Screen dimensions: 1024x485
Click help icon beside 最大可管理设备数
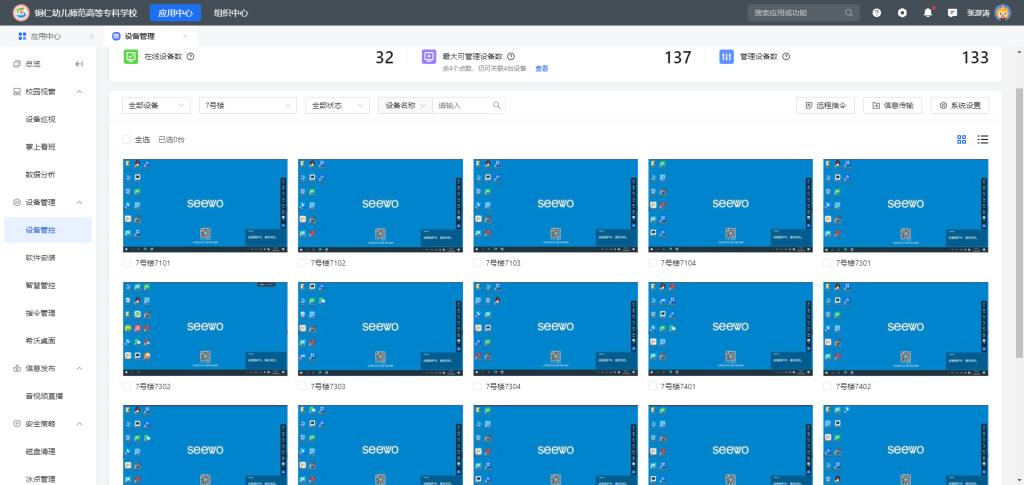[x=511, y=56]
